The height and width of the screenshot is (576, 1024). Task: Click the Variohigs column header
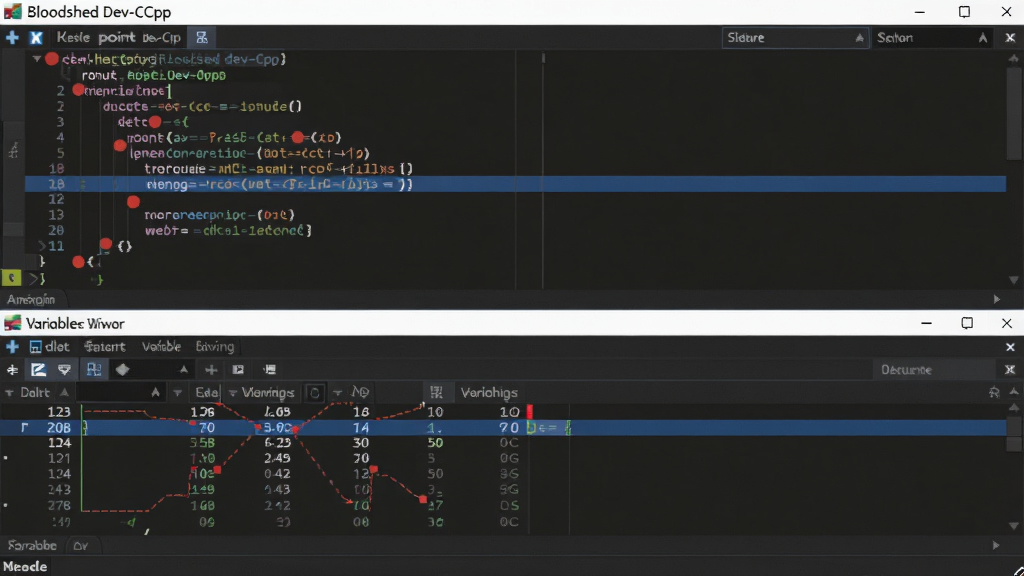coord(489,392)
